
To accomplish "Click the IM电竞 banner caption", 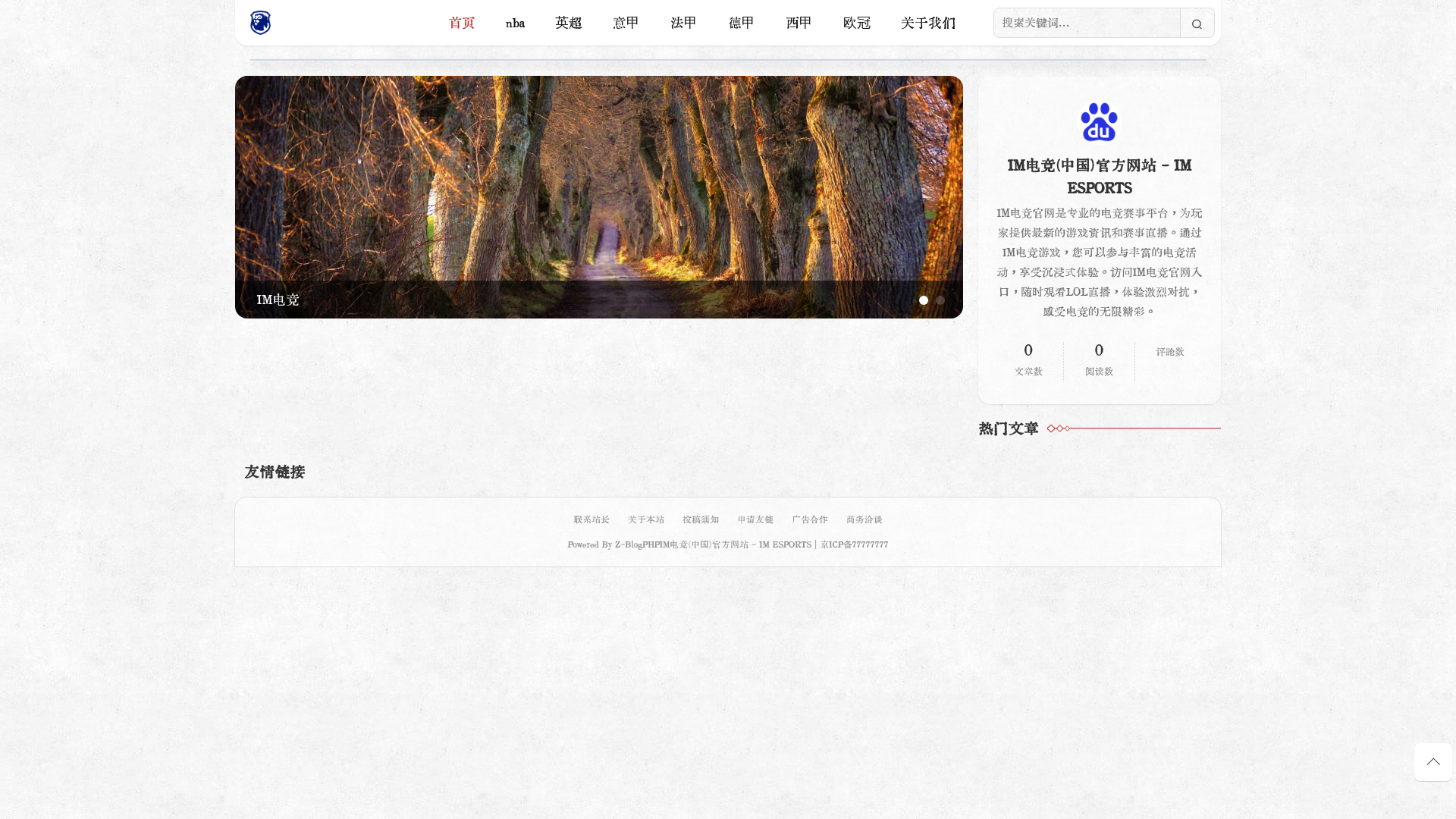I will point(278,300).
